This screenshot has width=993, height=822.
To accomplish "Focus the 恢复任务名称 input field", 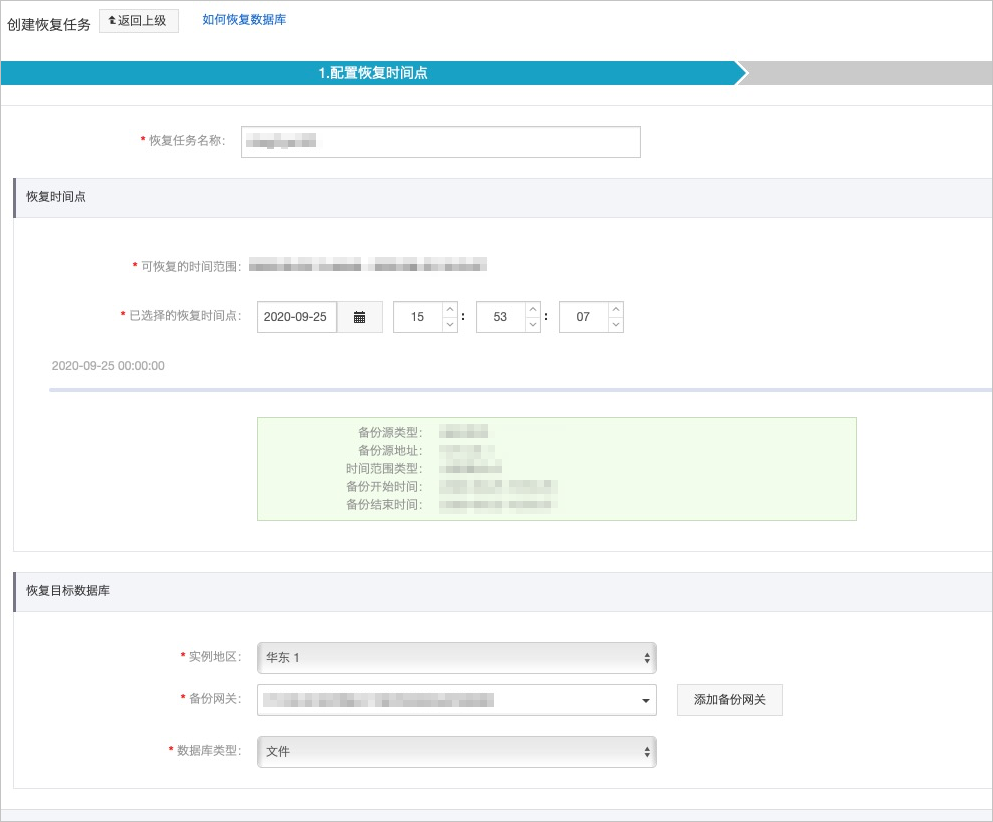I will pos(441,142).
